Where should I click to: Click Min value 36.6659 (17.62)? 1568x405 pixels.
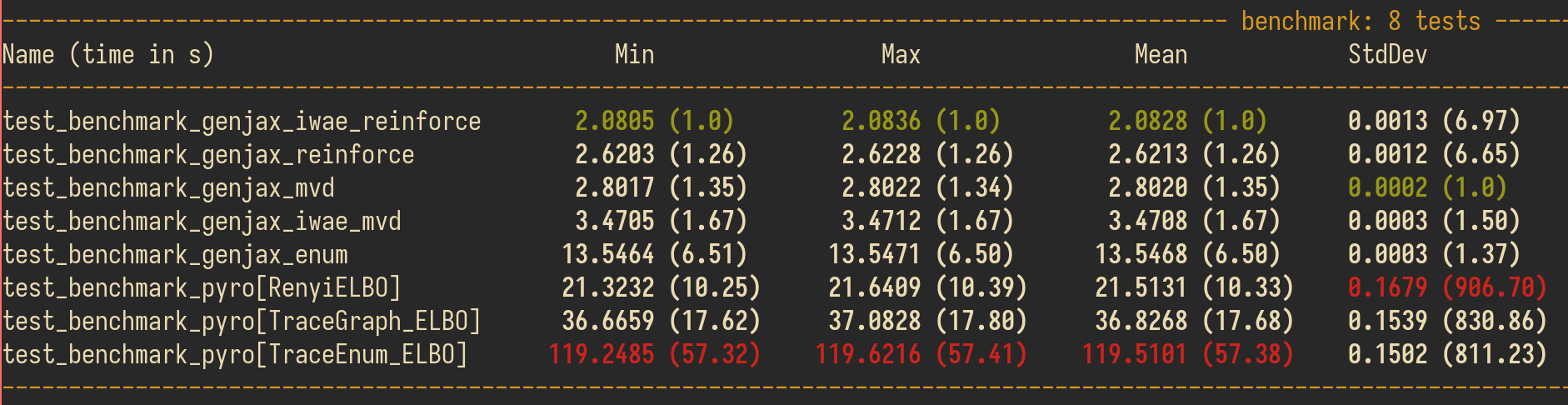click(662, 322)
